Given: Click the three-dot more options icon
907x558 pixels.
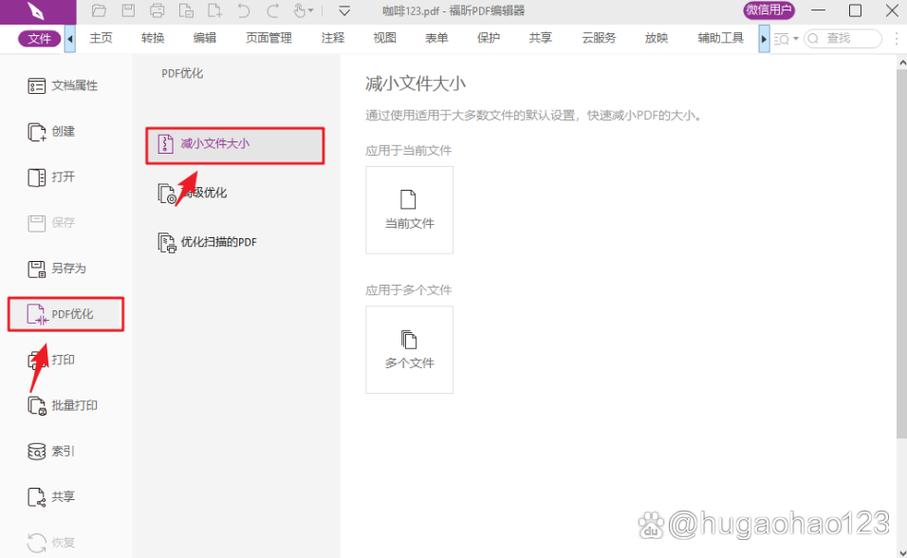Looking at the screenshot, I should 896,39.
